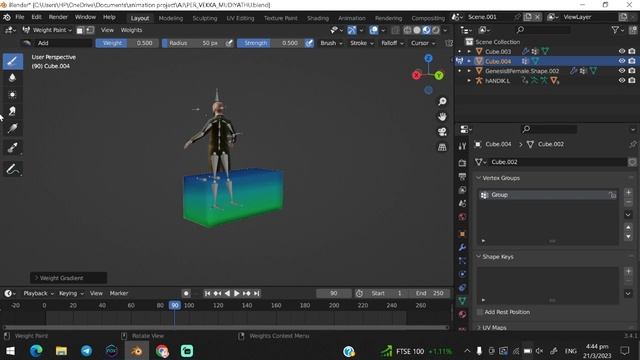Open the Weights menu
Screen dimensions: 640x360
click(131, 30)
